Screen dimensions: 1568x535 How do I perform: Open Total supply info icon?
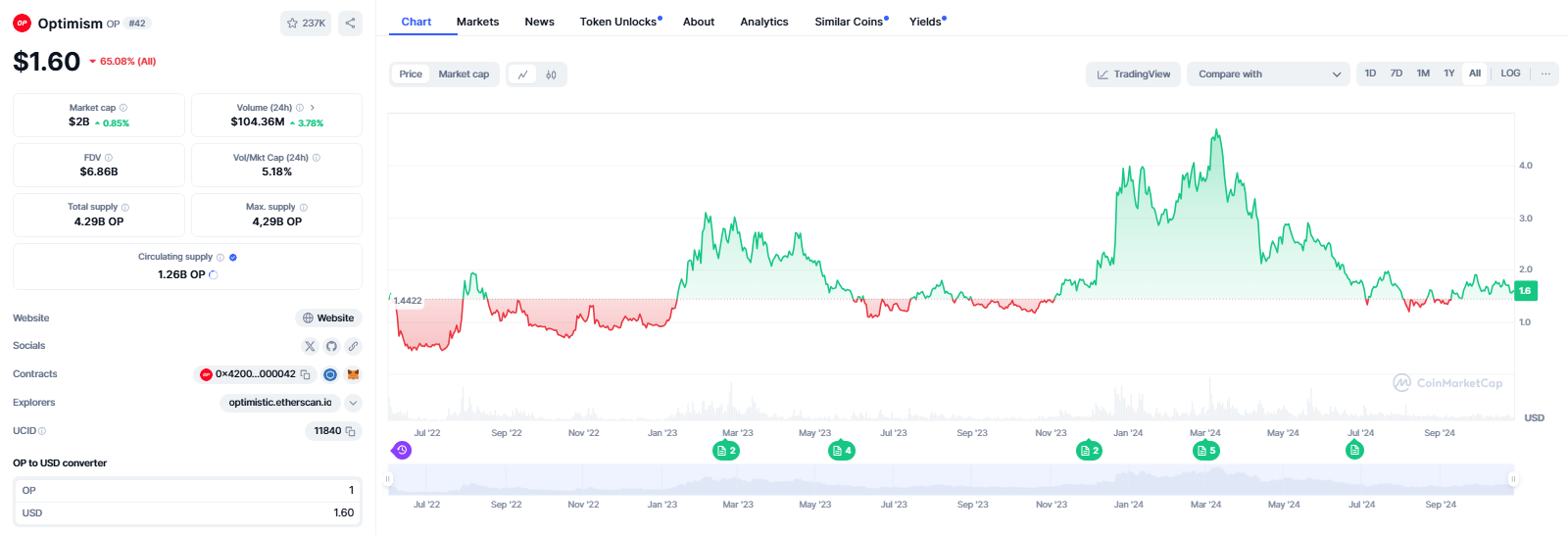125,208
